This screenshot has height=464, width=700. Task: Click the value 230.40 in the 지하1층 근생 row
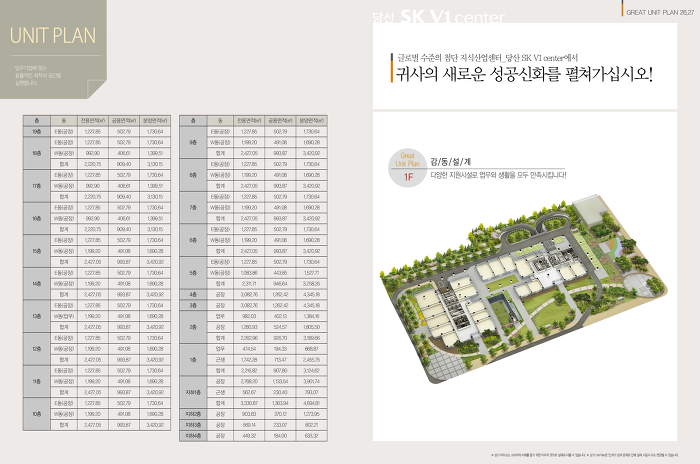click(280, 393)
